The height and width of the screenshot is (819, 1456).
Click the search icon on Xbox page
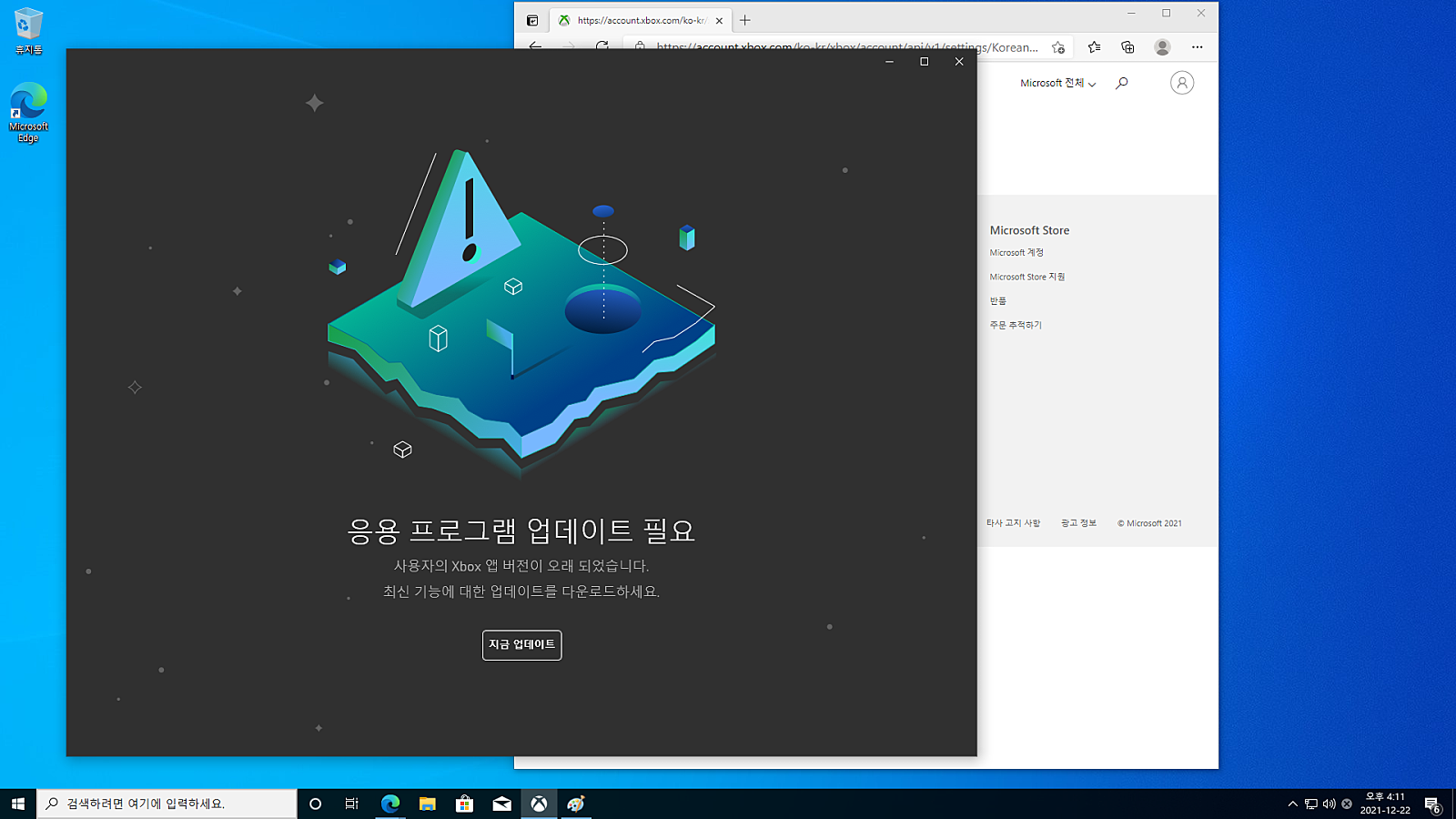coord(1122,83)
